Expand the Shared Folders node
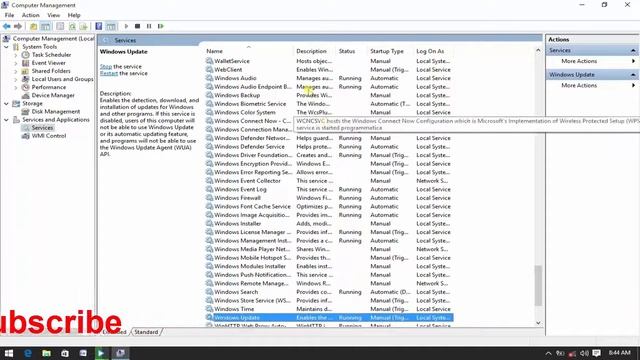The image size is (640, 360). click(16, 71)
